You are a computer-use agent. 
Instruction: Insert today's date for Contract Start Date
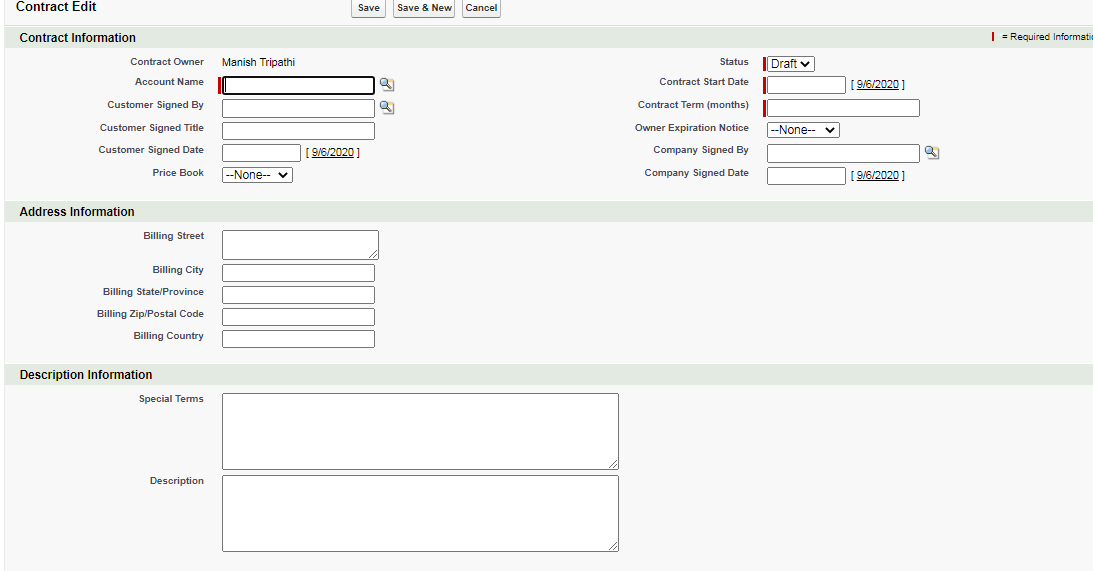point(877,85)
